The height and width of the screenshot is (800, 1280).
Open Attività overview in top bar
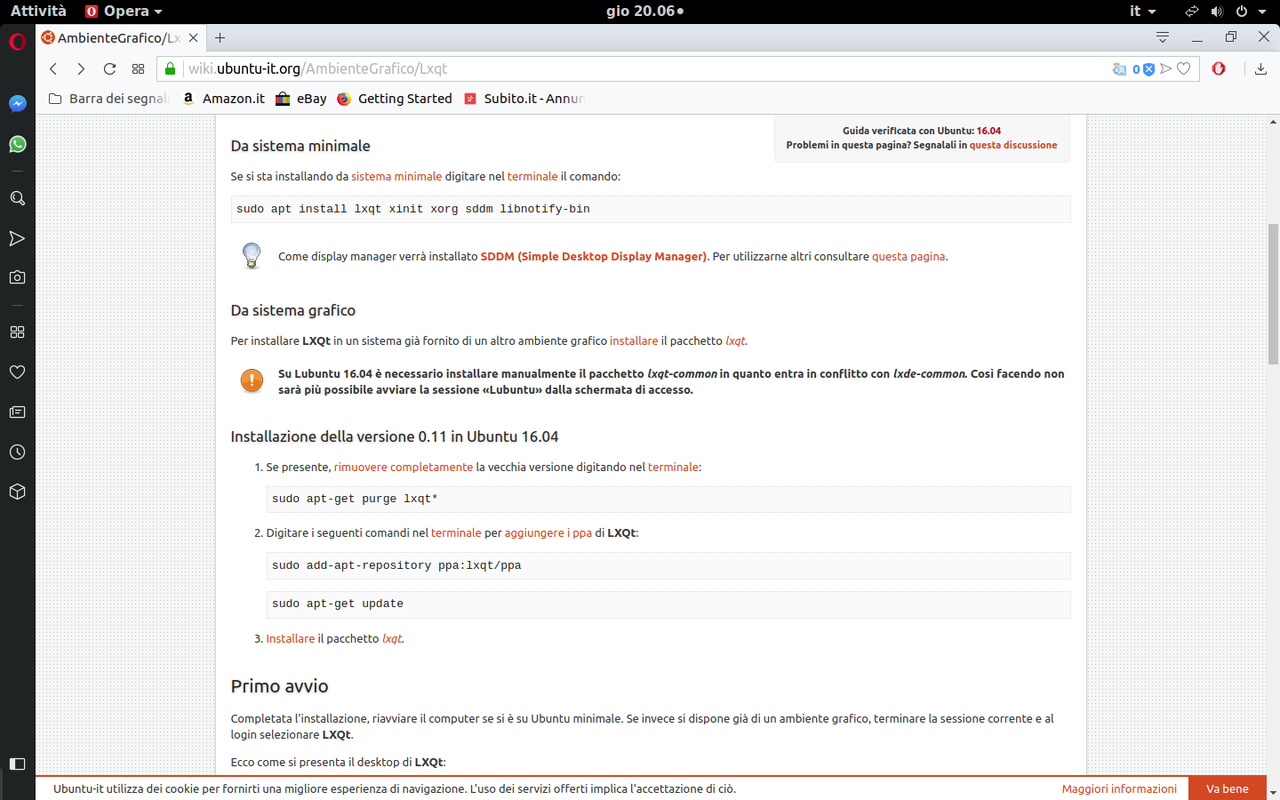[x=38, y=11]
